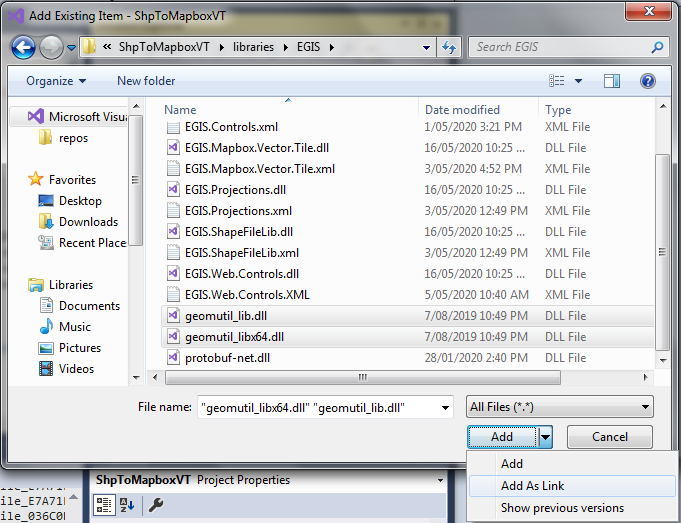Click the file list vertical scrollbar thumb
This screenshot has width=681, height=523.
(x=662, y=252)
